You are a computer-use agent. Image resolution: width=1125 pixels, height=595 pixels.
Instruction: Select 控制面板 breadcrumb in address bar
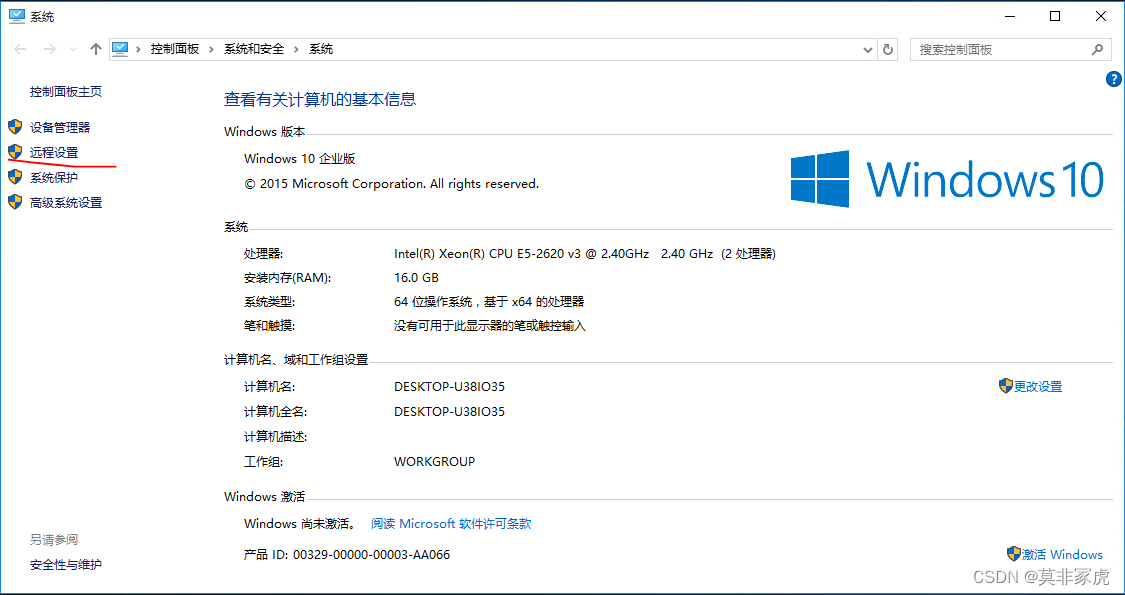pyautogui.click(x=174, y=49)
